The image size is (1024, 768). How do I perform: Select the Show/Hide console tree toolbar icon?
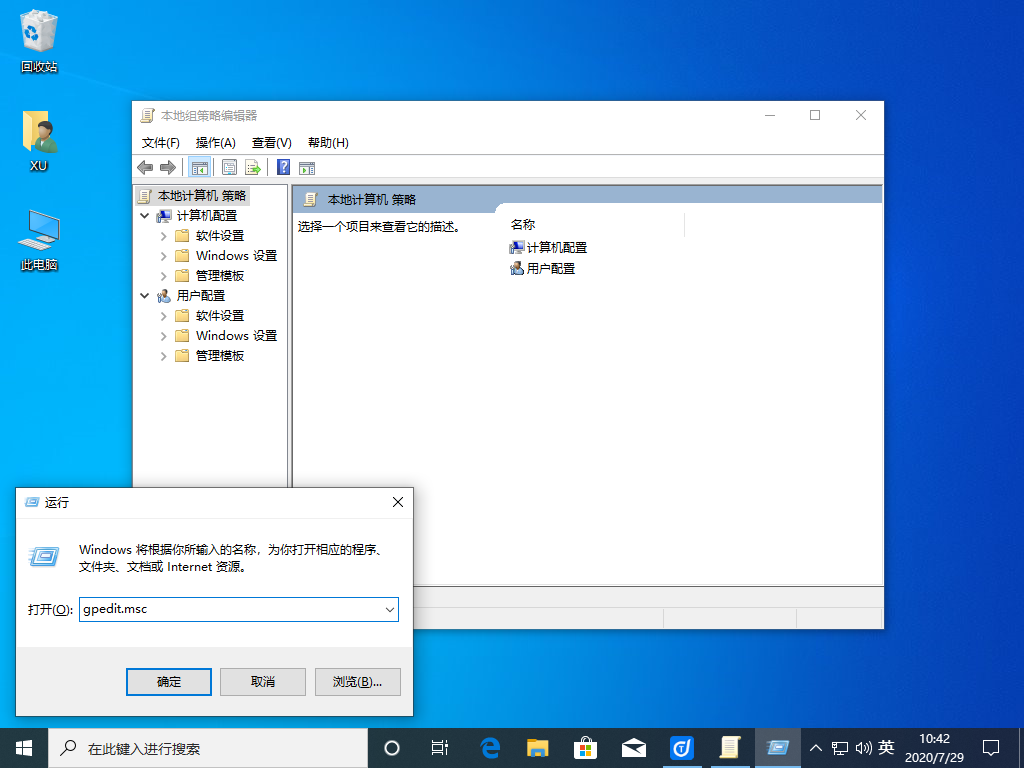pos(199,167)
